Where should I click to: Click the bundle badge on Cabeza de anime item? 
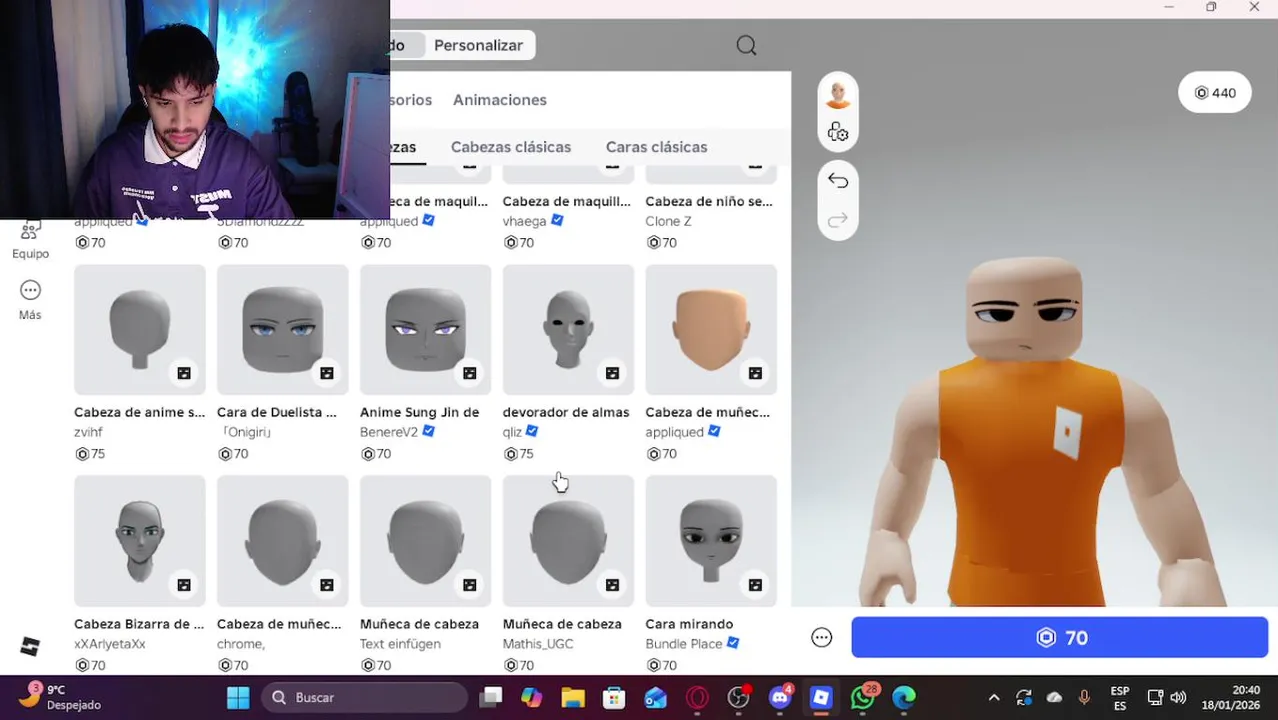coord(184,373)
